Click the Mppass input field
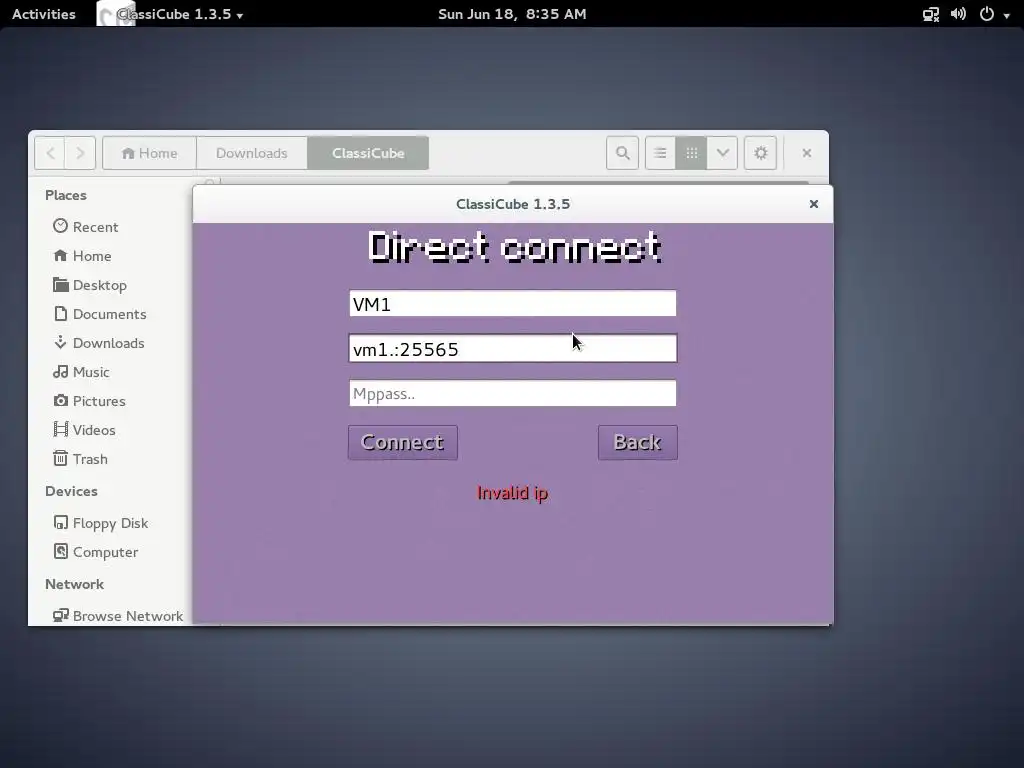Viewport: 1024px width, 768px height. 513,393
